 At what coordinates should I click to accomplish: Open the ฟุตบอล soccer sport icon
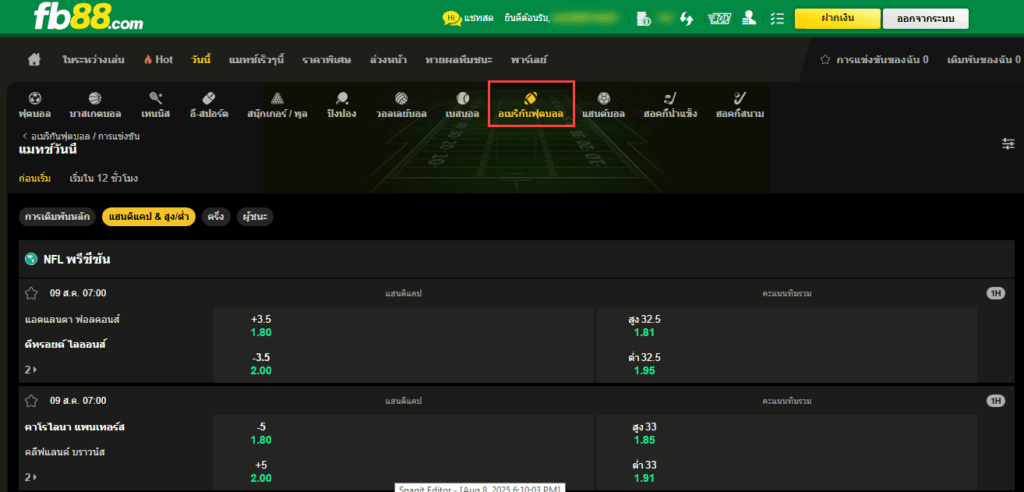[35, 99]
